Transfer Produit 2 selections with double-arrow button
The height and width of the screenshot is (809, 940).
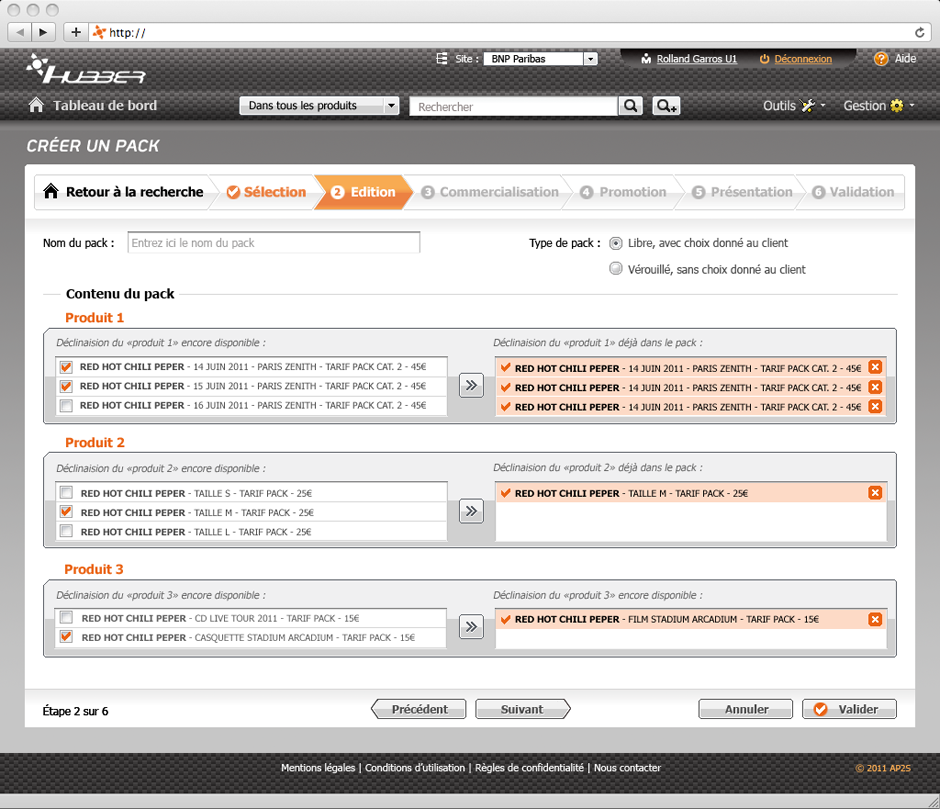pyautogui.click(x=471, y=511)
